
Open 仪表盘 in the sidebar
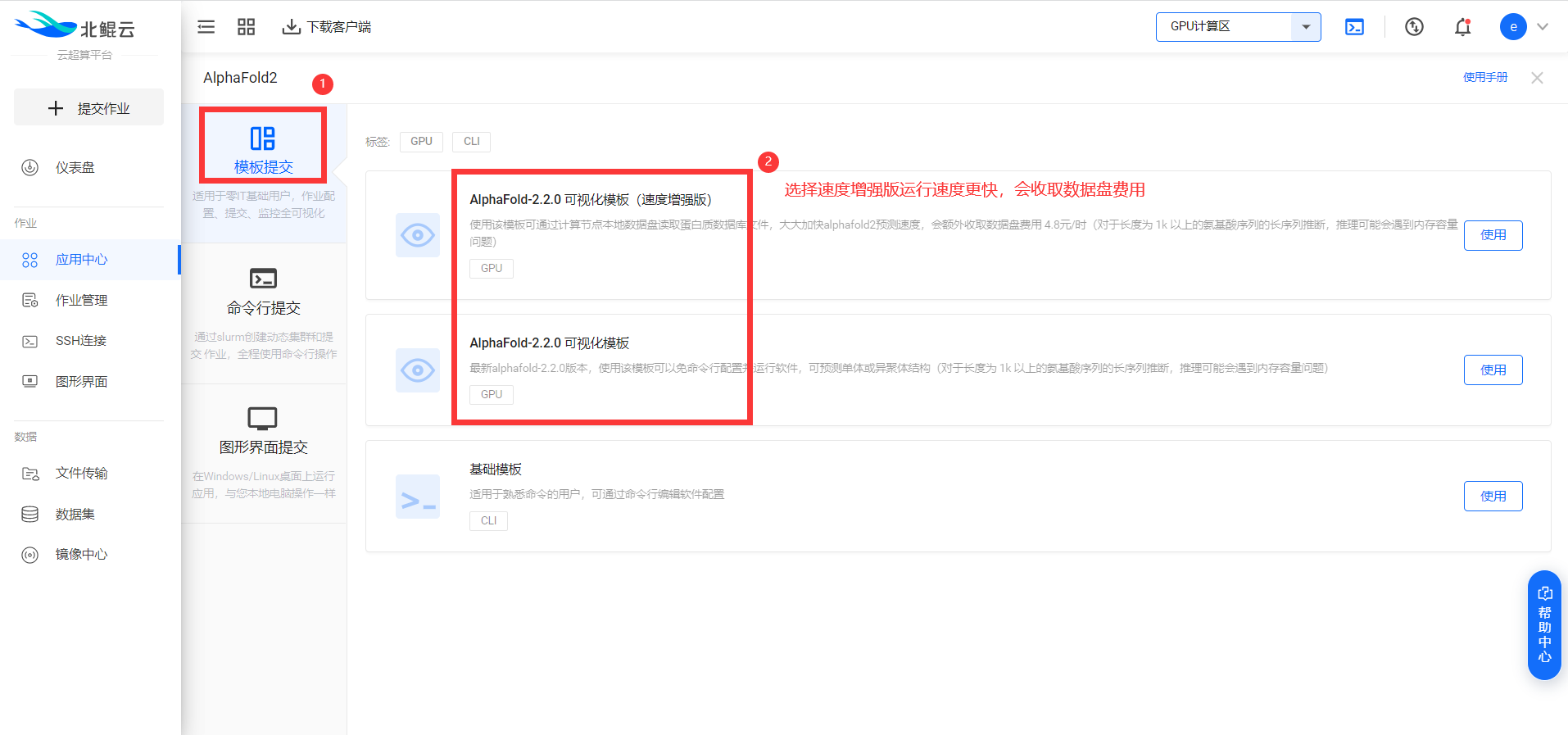pyautogui.click(x=90, y=167)
